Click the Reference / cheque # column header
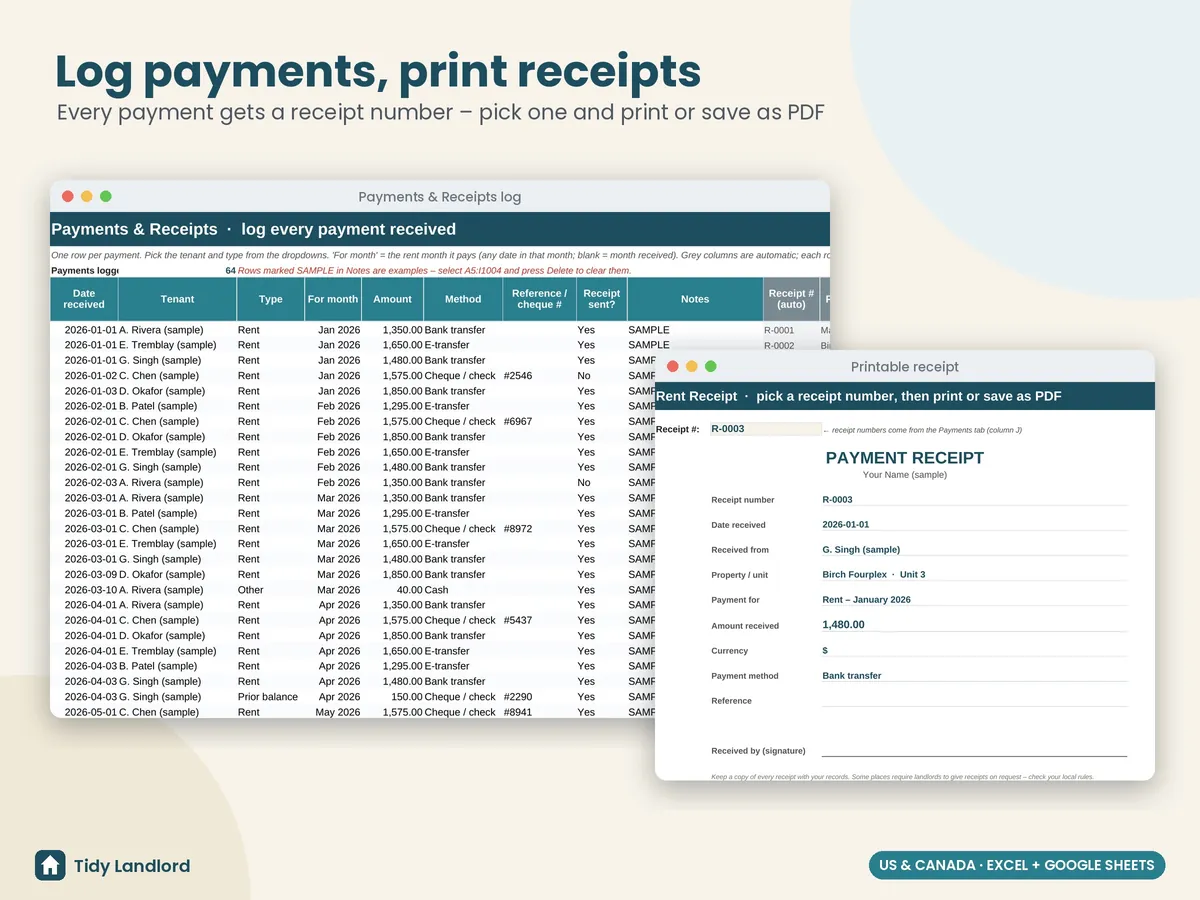This screenshot has width=1200, height=900. click(x=539, y=299)
